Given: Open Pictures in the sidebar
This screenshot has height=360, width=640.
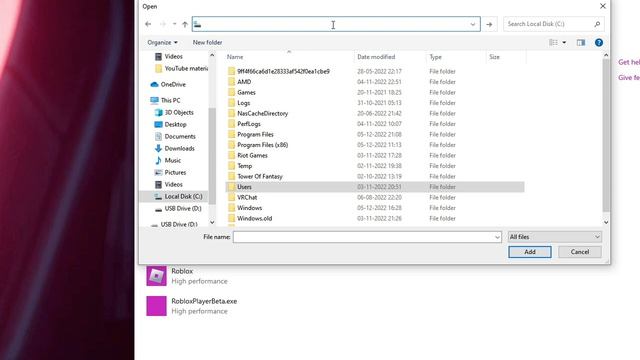Looking at the screenshot, I should tap(170, 173).
